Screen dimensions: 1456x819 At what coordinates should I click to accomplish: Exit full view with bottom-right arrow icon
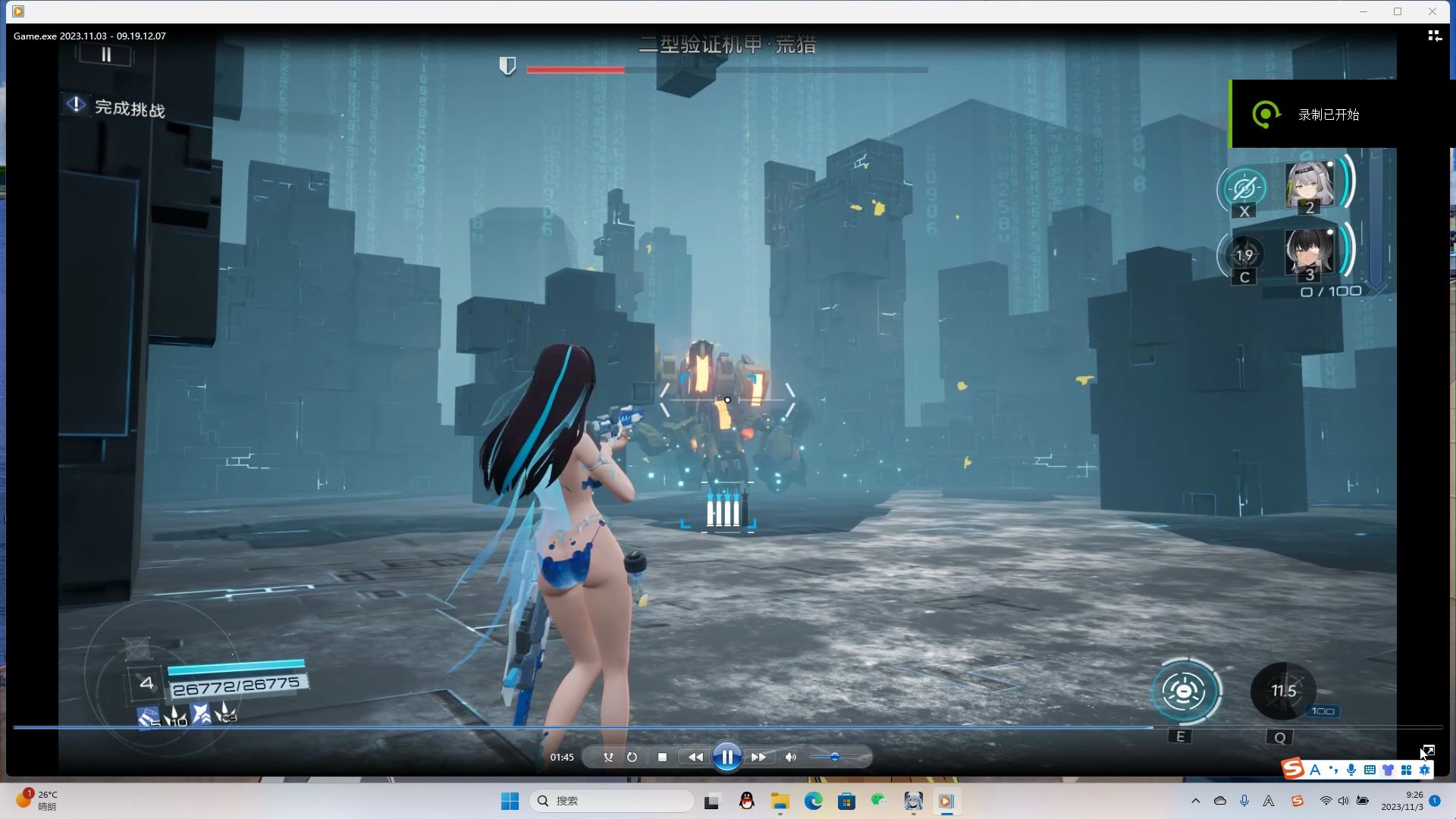point(1428,751)
